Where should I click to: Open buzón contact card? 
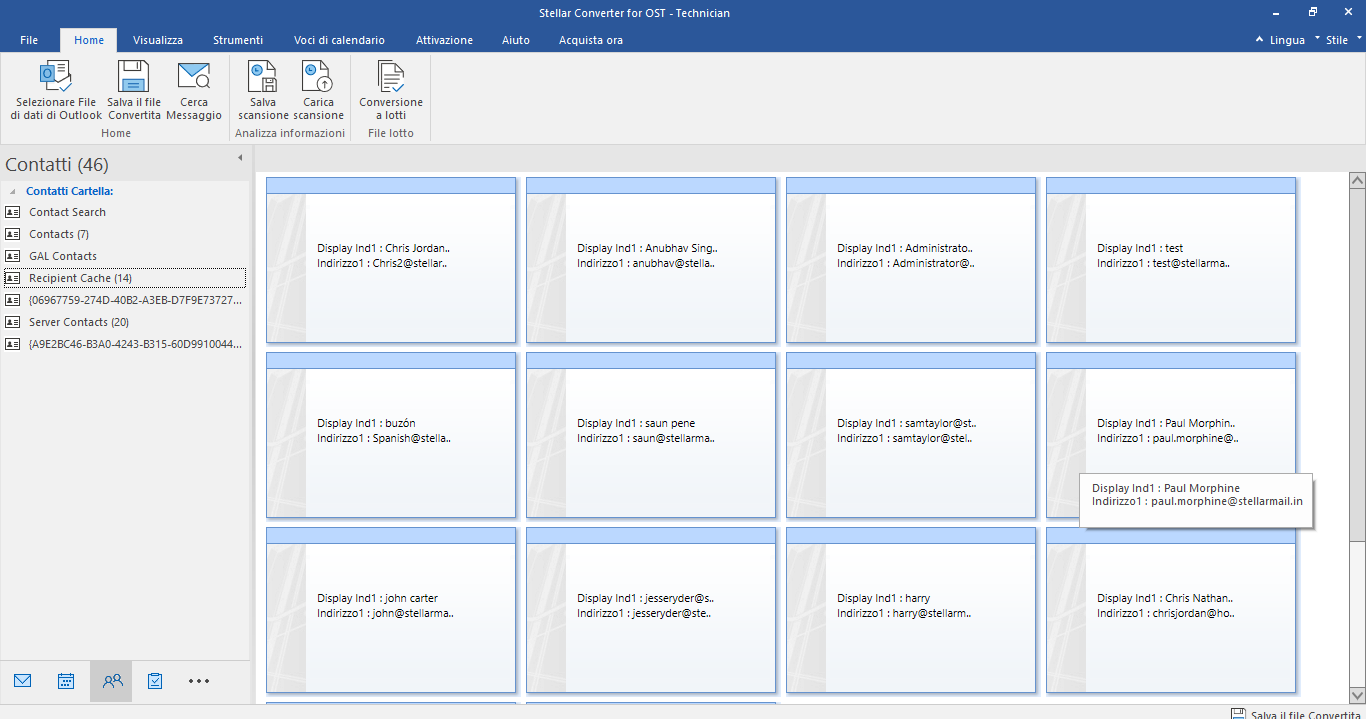(391, 435)
